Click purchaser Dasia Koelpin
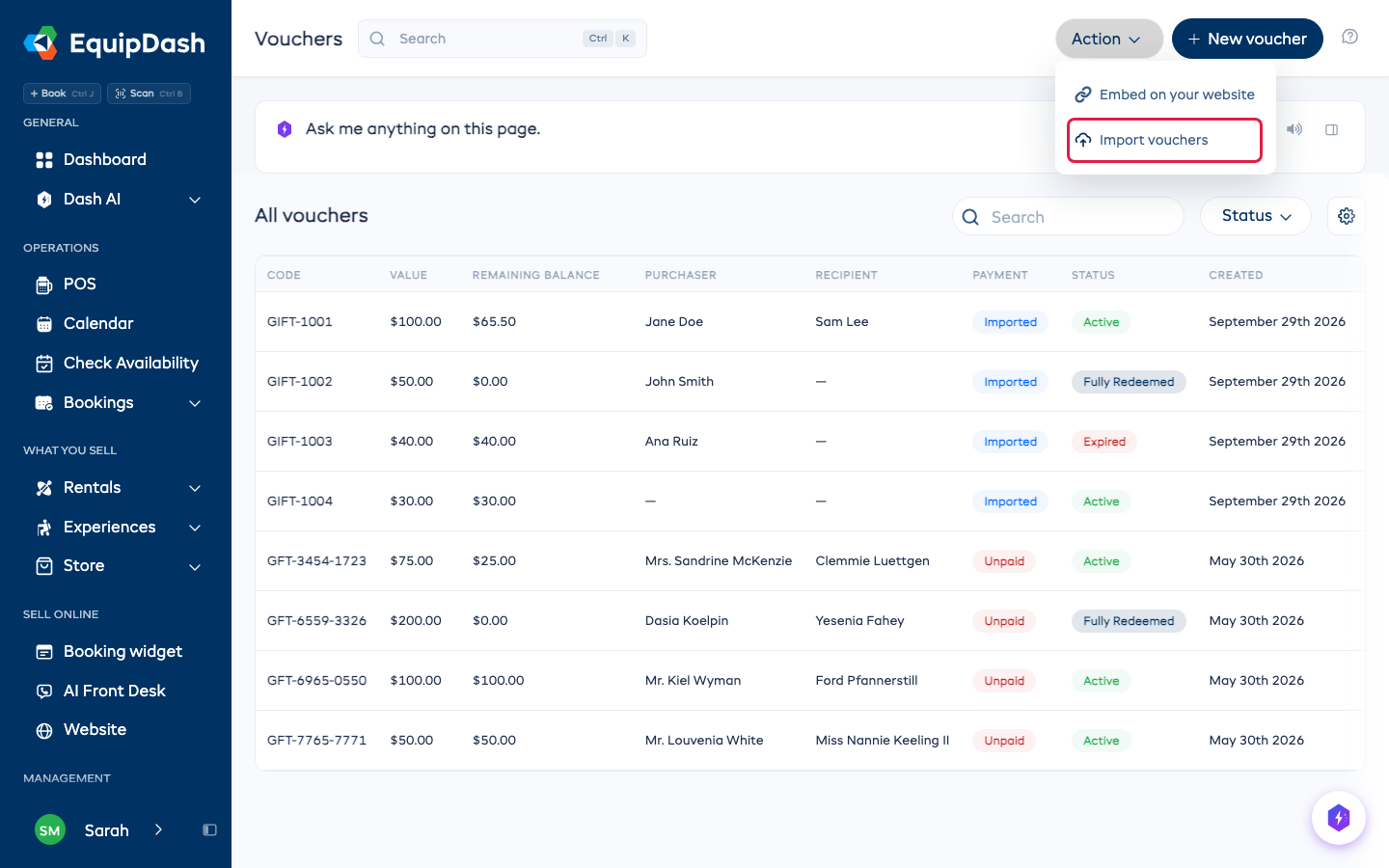 pyautogui.click(x=687, y=621)
